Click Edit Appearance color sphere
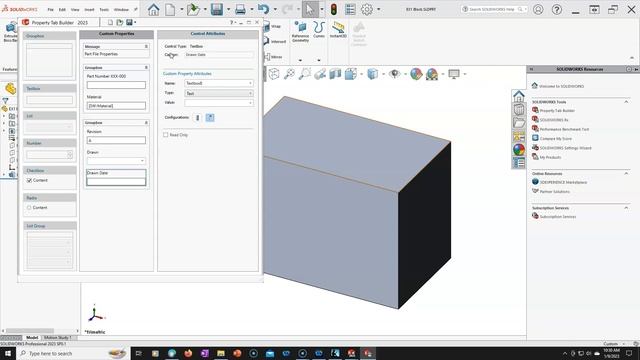Viewport: 640px width, 360px height. click(x=416, y=74)
